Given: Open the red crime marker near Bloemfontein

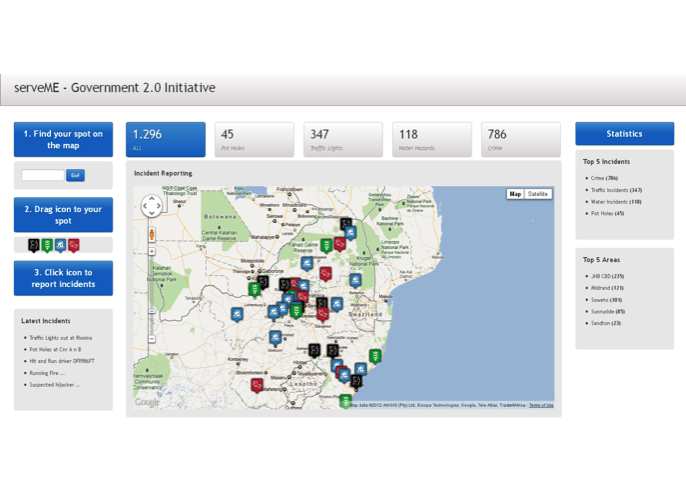Looking at the screenshot, I should (x=257, y=385).
